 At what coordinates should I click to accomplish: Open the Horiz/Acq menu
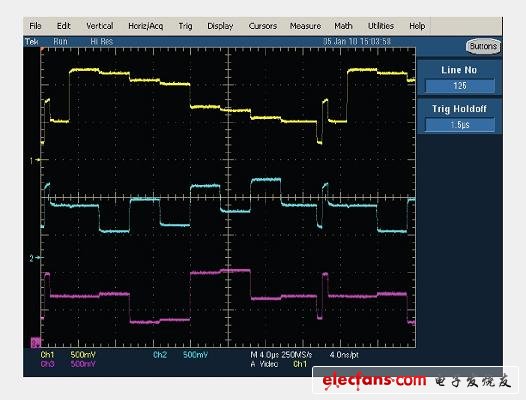(146, 26)
